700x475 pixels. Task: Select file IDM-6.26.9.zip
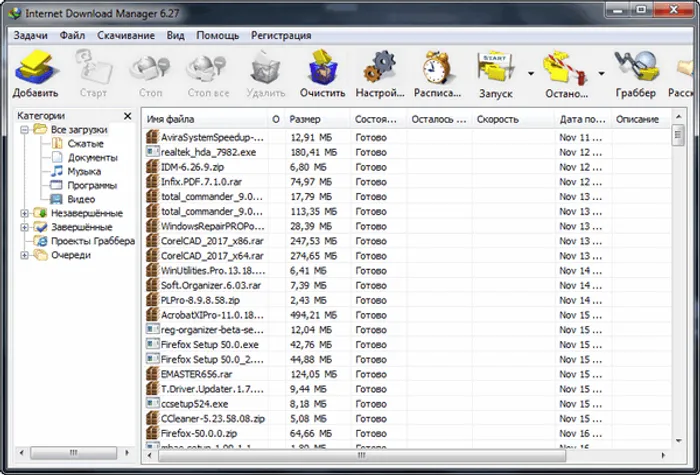(x=192, y=167)
